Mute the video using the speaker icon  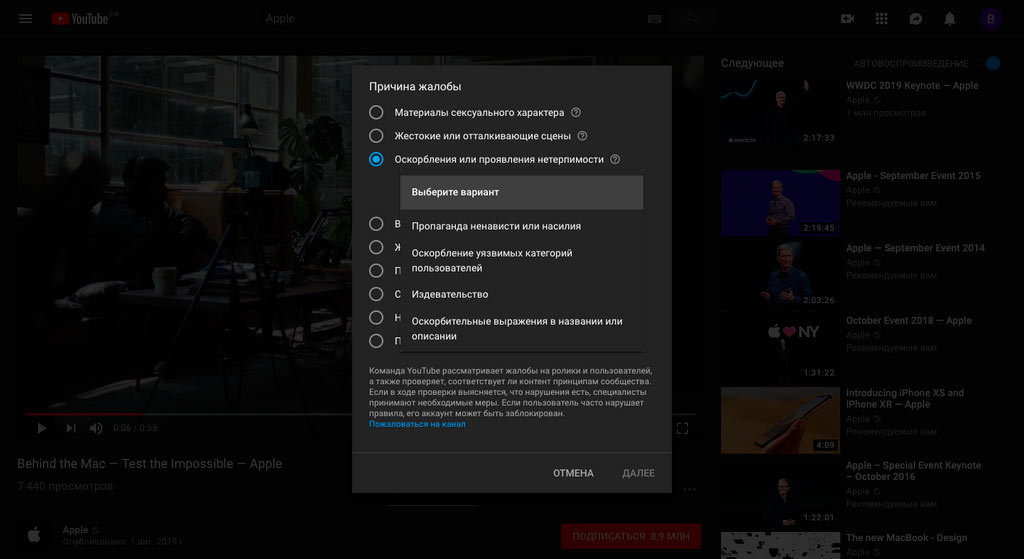[x=96, y=428]
